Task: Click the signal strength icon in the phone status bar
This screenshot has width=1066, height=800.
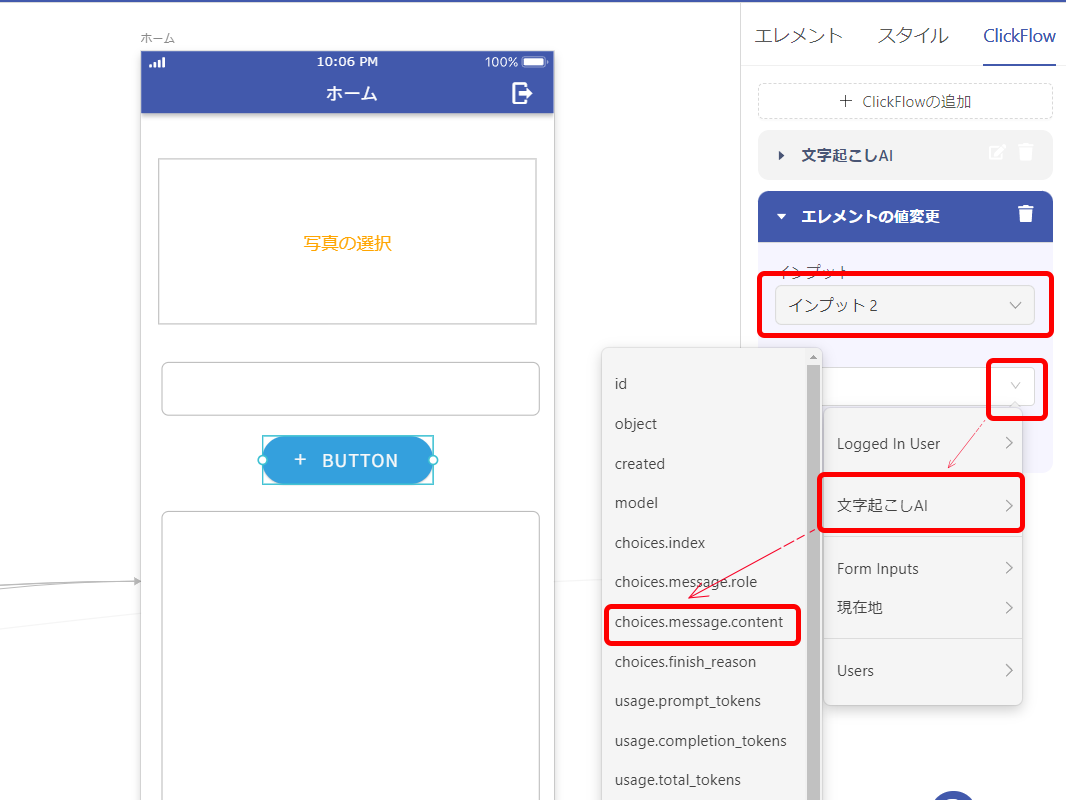Action: pos(158,63)
